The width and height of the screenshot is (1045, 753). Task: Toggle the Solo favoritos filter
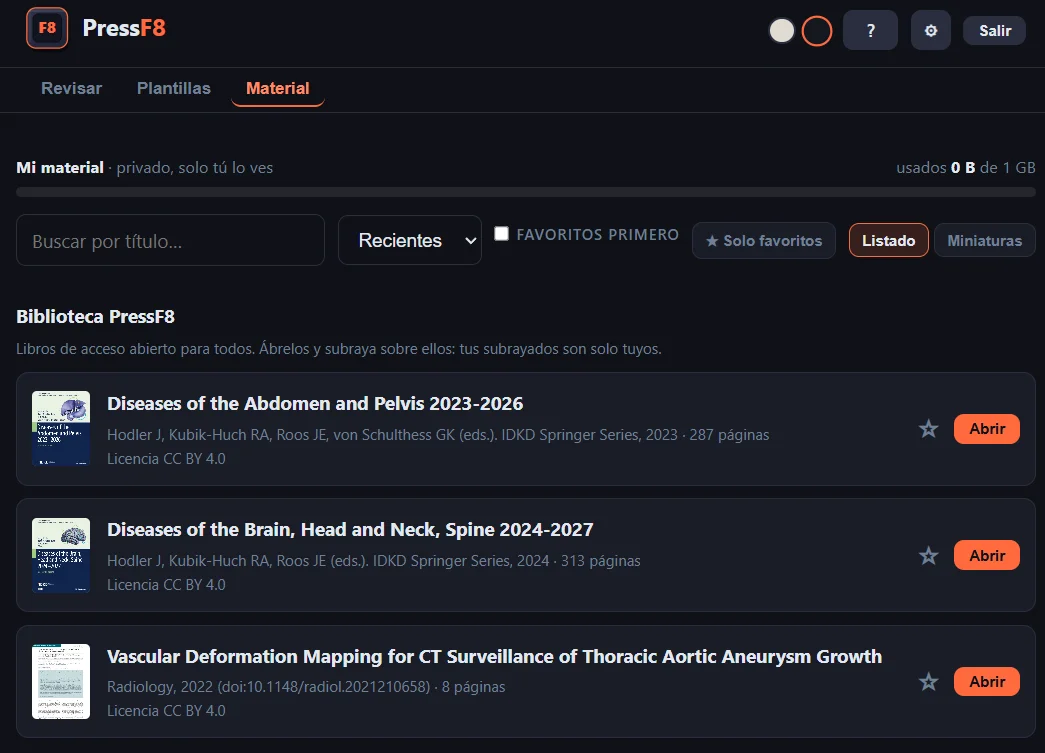764,241
